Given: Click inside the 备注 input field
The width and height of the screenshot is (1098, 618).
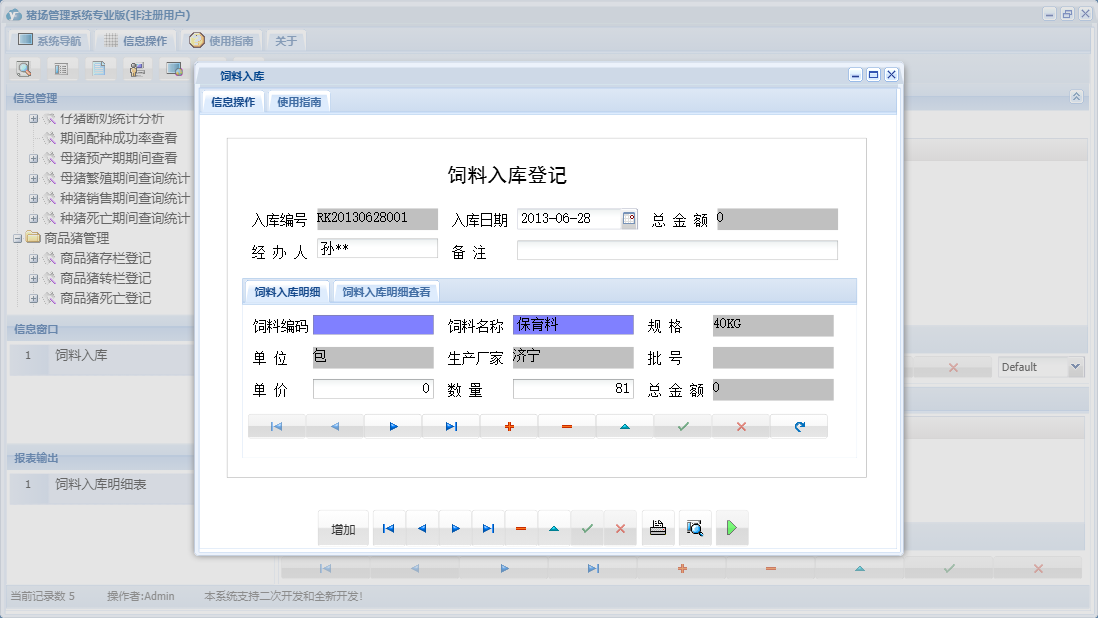Looking at the screenshot, I should (676, 249).
